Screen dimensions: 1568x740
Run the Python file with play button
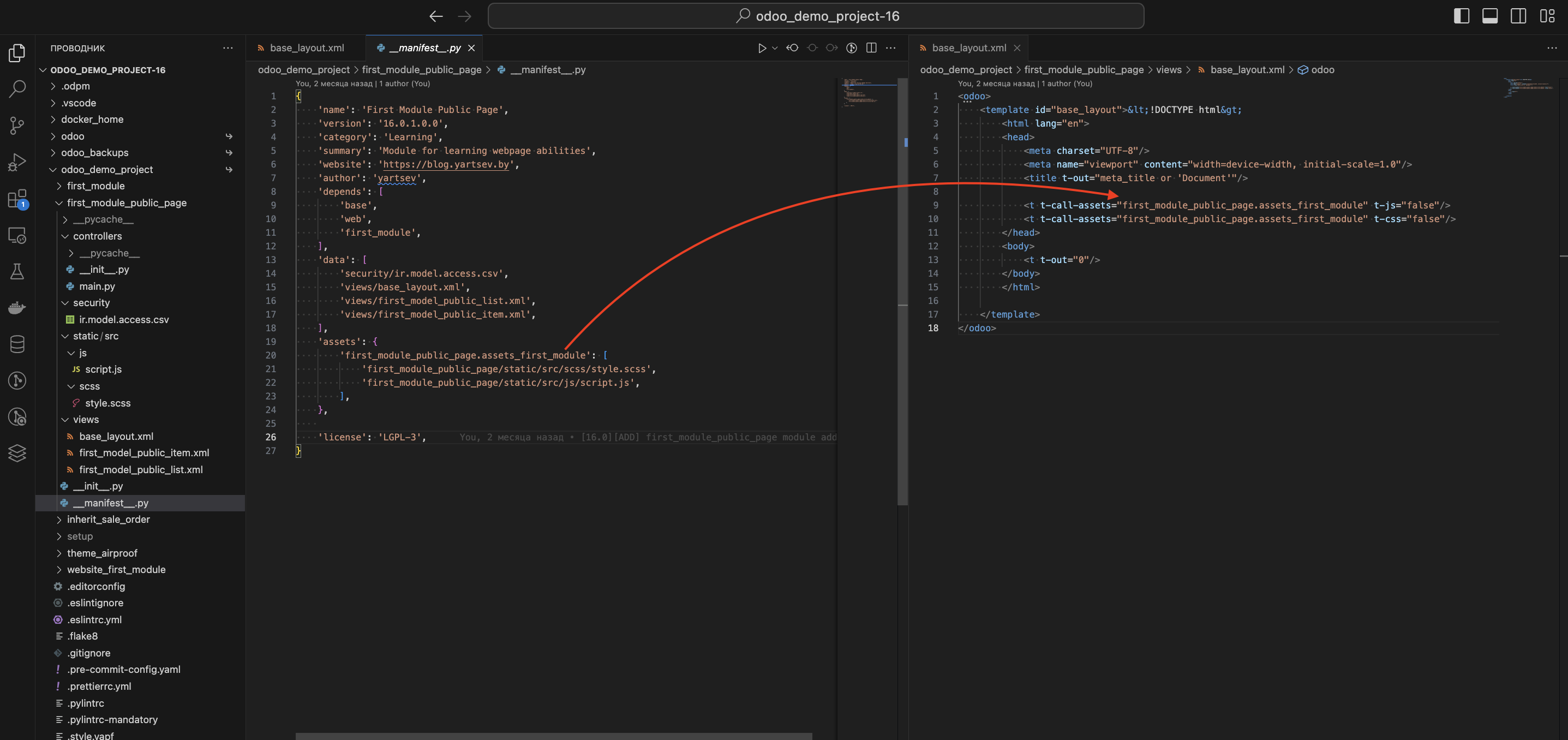pos(762,48)
